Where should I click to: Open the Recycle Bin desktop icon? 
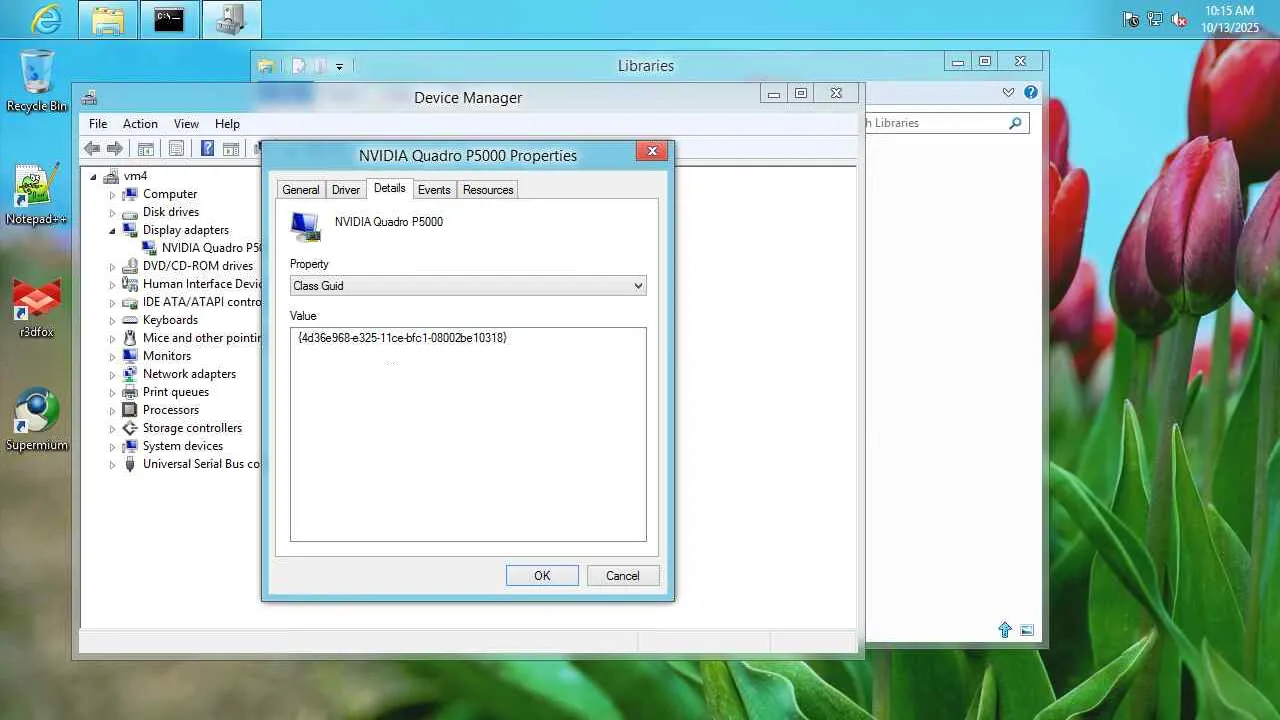(37, 80)
